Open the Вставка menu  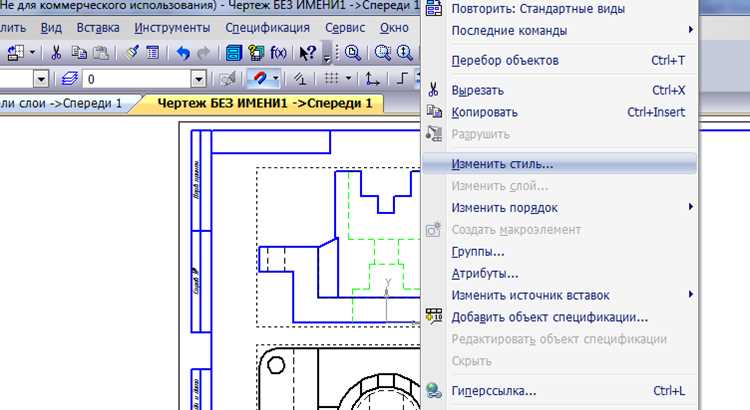click(x=98, y=28)
